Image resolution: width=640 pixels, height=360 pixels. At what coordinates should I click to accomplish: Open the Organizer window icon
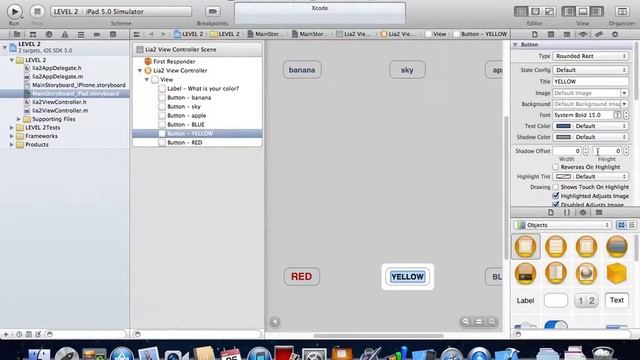point(622,11)
